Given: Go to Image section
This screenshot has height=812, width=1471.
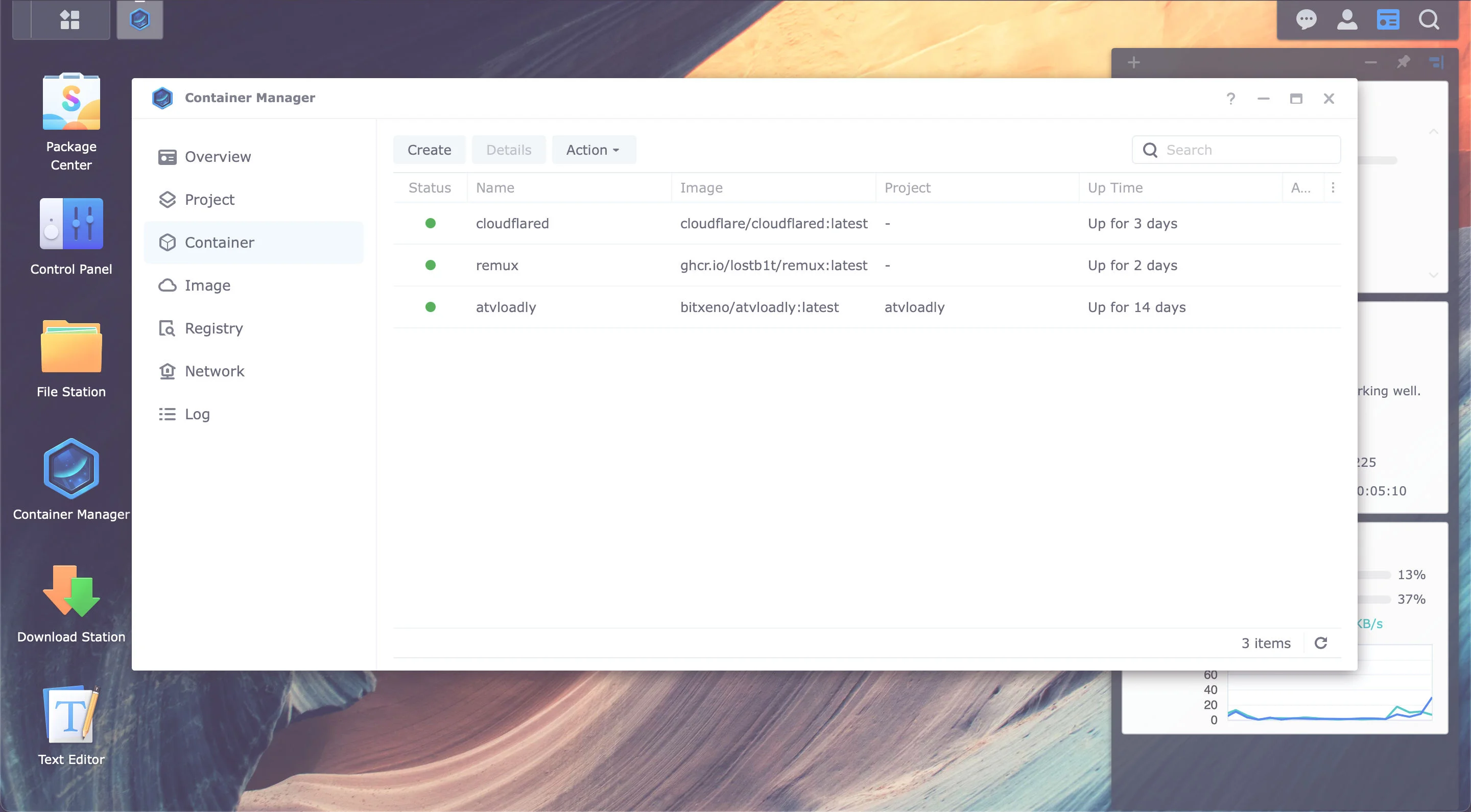Looking at the screenshot, I should (x=253, y=285).
